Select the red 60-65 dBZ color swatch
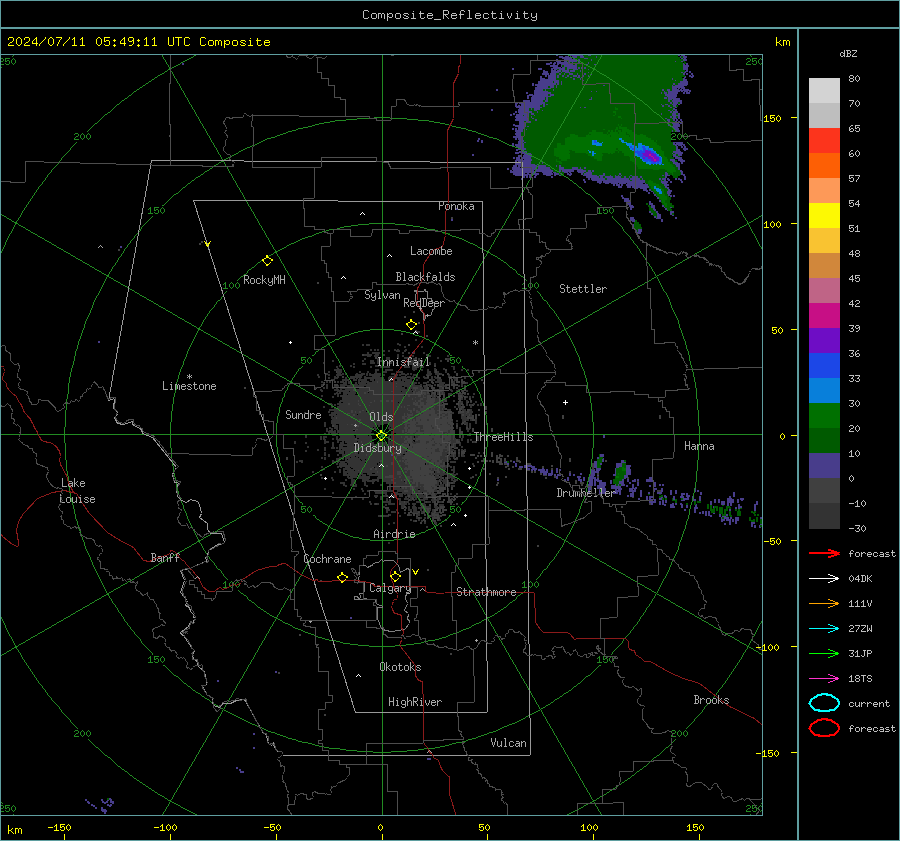The width and height of the screenshot is (900, 841). pyautogui.click(x=824, y=140)
